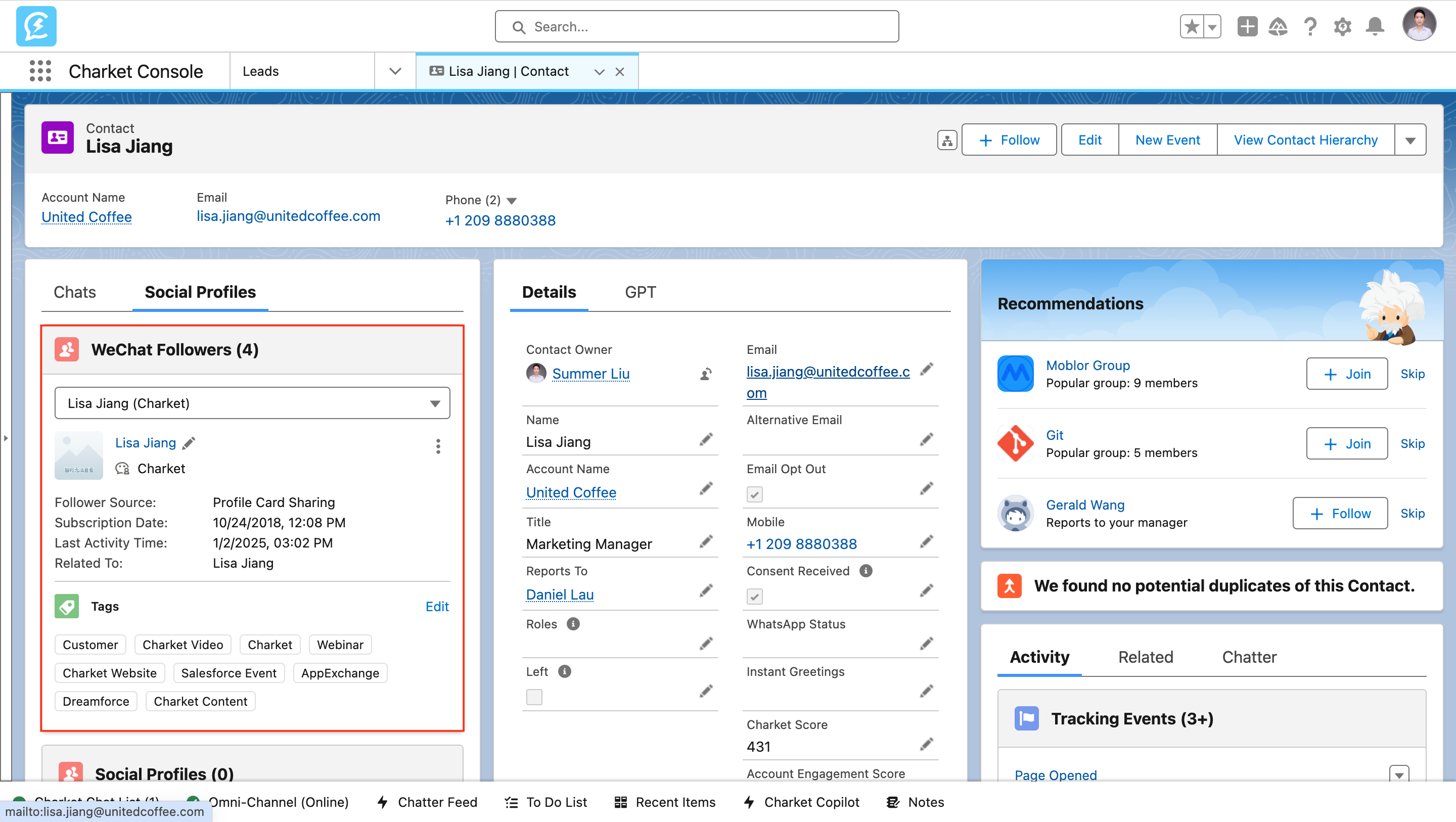Switch to the GPT tab
The width and height of the screenshot is (1456, 822).
[x=641, y=292]
